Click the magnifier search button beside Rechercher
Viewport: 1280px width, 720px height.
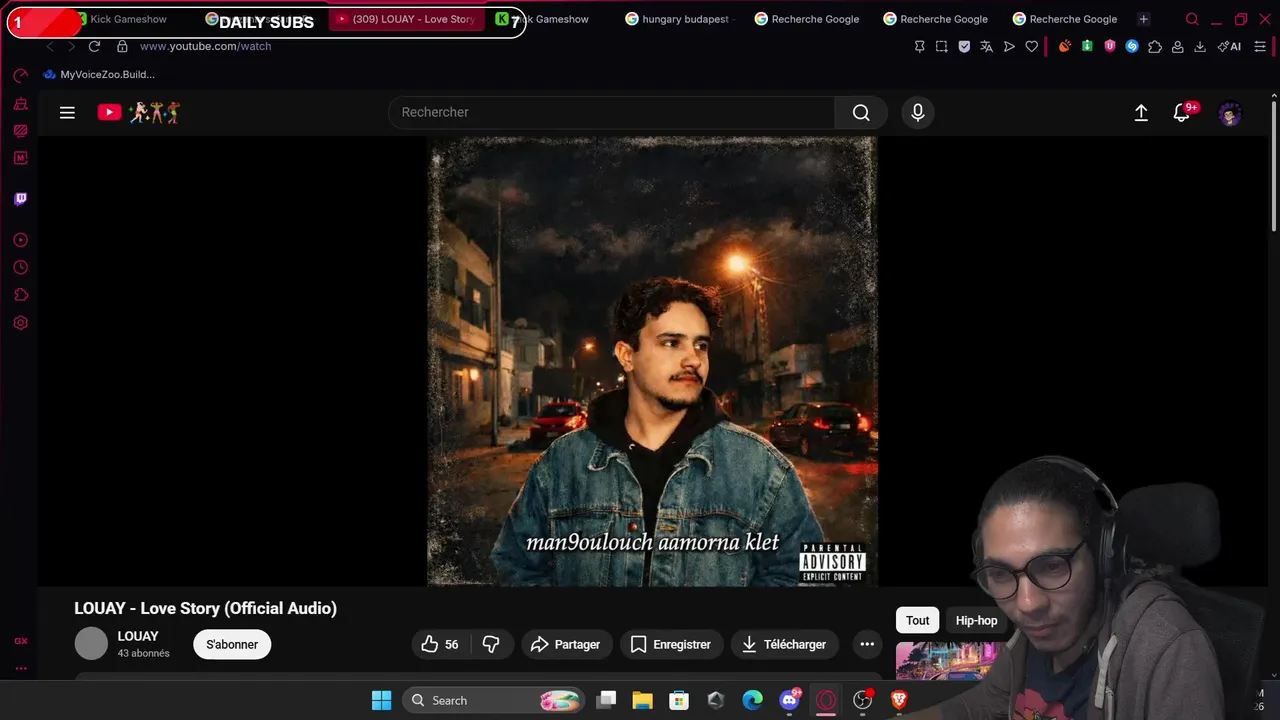coord(861,113)
